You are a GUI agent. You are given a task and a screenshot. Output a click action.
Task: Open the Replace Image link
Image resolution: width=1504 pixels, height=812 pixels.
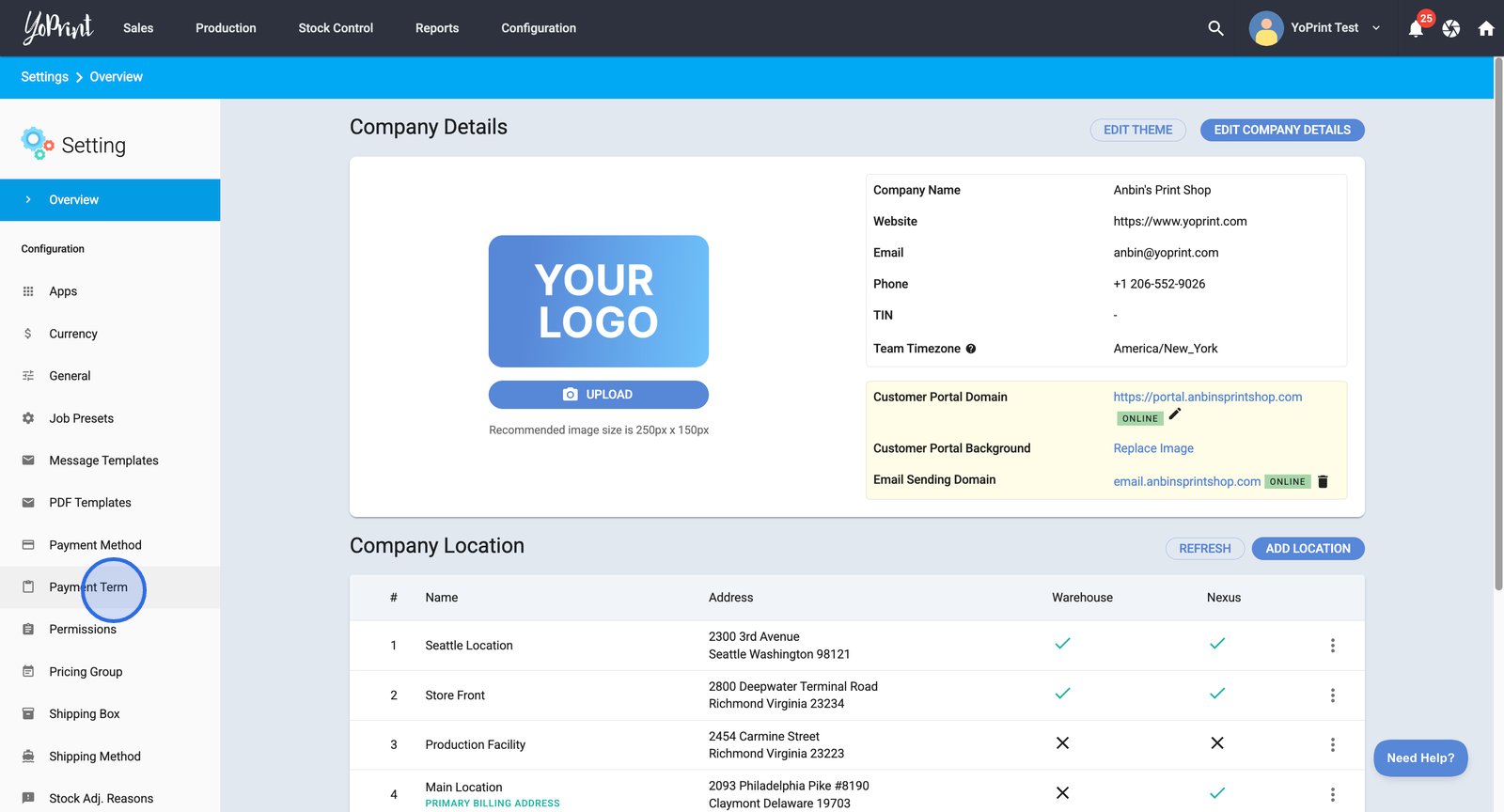(x=1153, y=448)
